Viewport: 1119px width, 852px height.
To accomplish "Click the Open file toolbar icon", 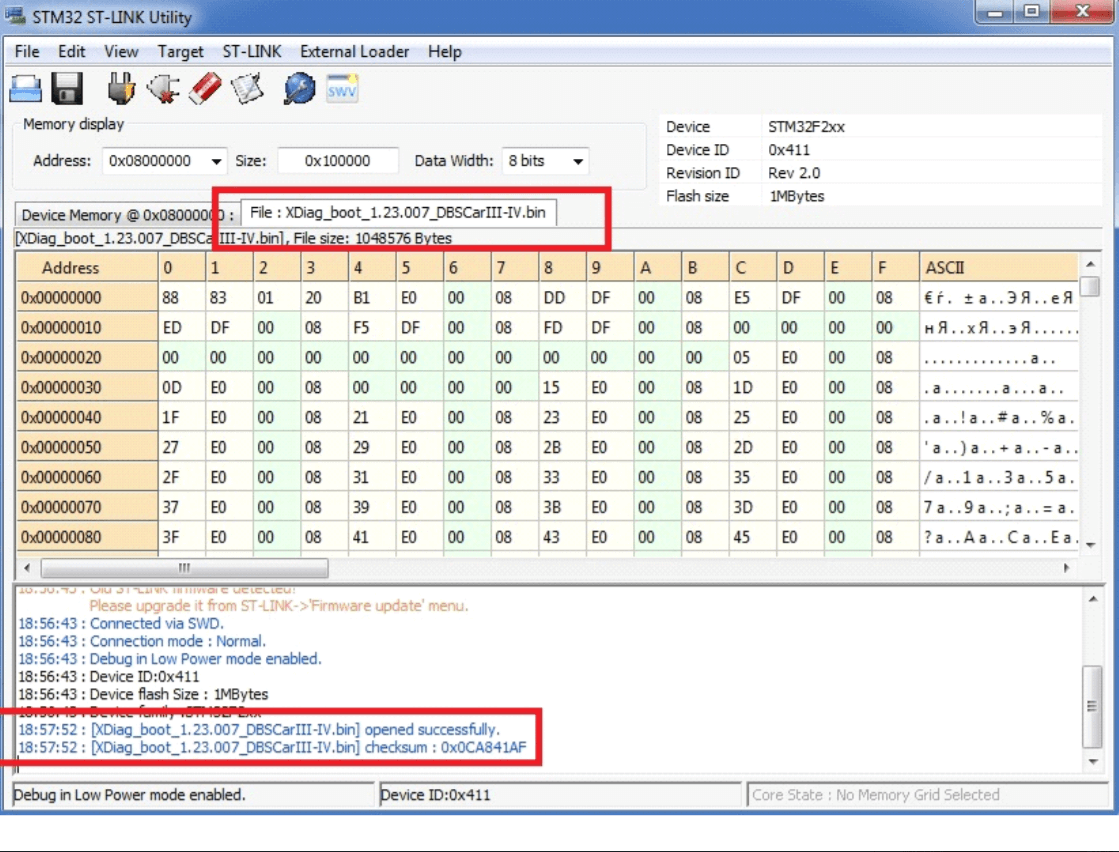I will pyautogui.click(x=26, y=89).
